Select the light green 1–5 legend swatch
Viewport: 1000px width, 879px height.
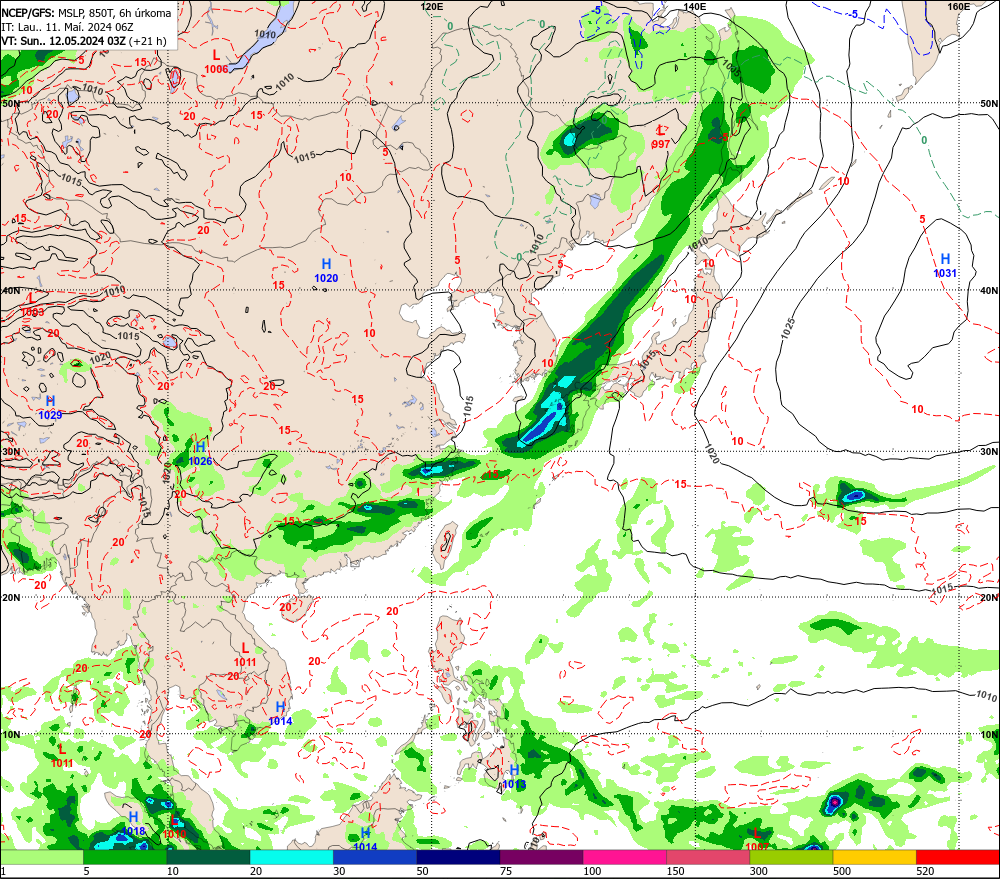tap(41, 857)
